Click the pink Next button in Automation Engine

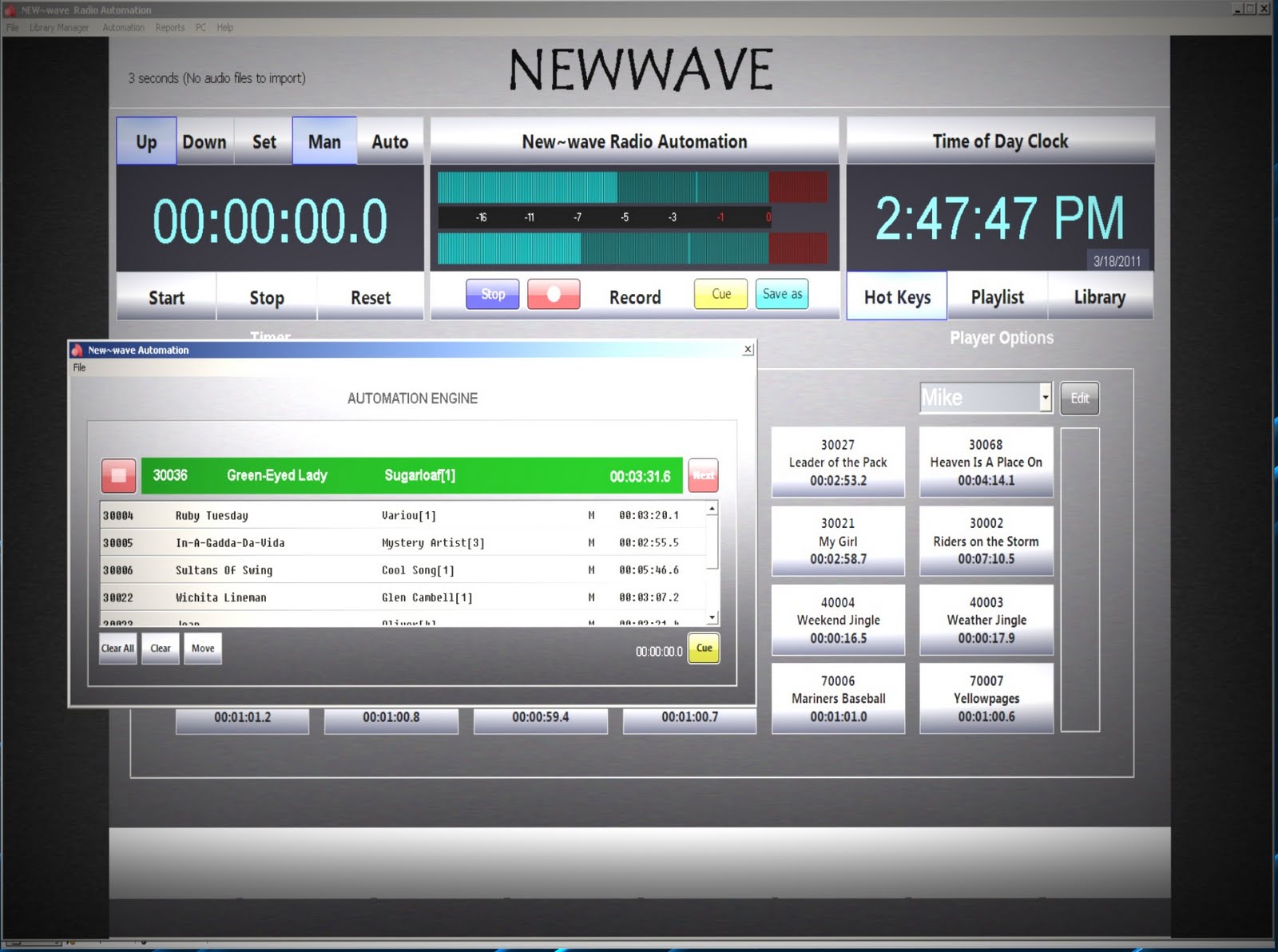click(x=704, y=475)
